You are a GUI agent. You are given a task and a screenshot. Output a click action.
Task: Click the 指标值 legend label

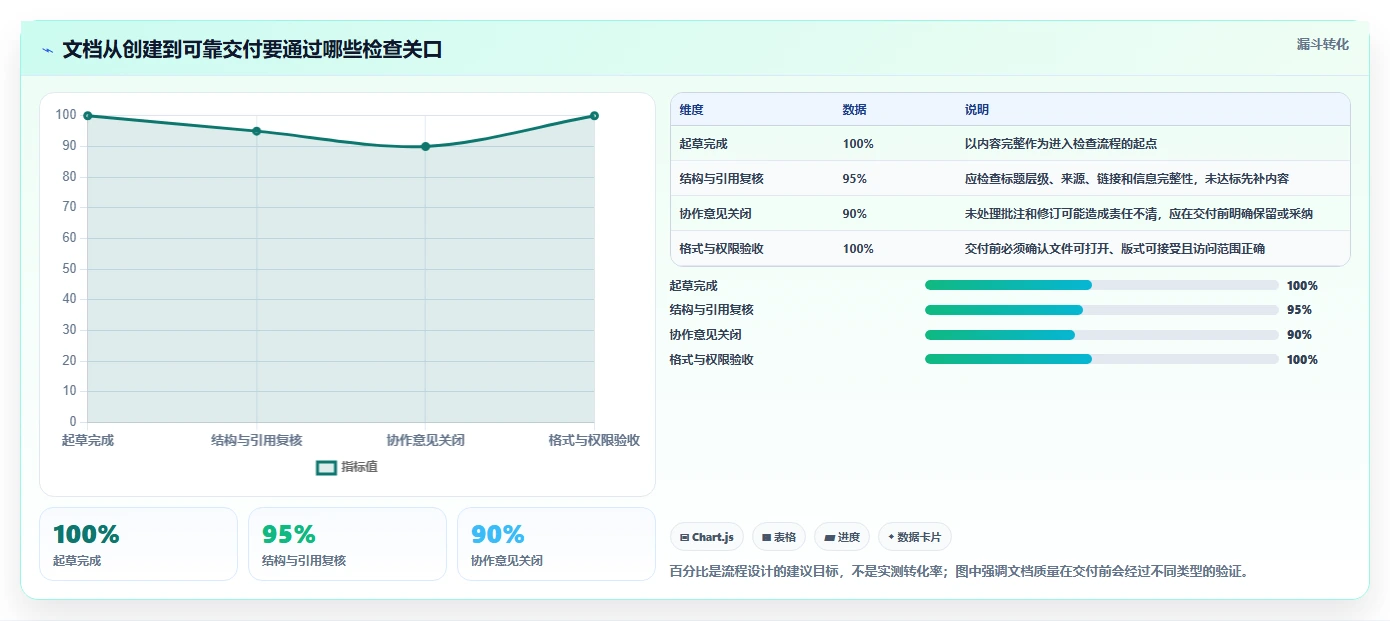[x=359, y=467]
